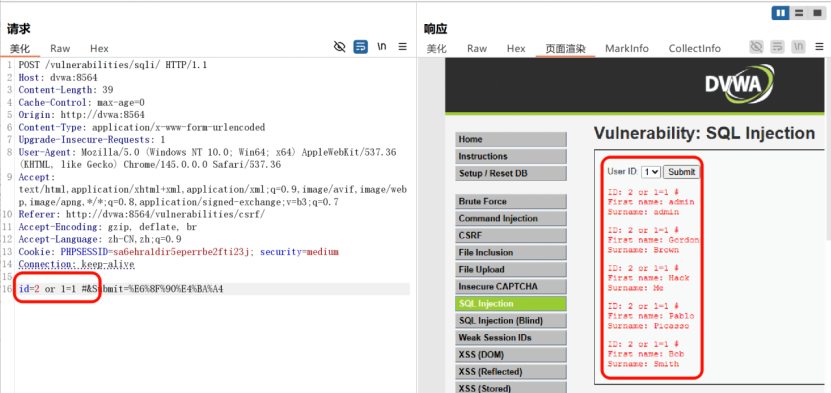Click the id=2 or 1=1 request body
Screen dimensions: 831x393
click(x=121, y=289)
